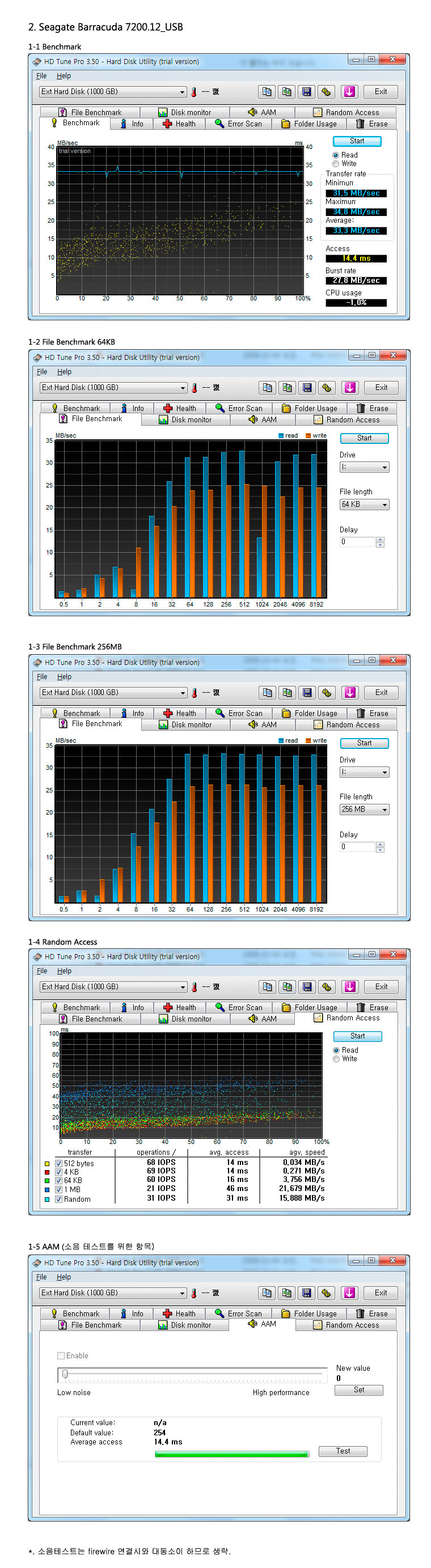Open disk selector dropdown in 64KB File Benchmark window
This screenshot has height=1568, width=431.
(x=113, y=388)
